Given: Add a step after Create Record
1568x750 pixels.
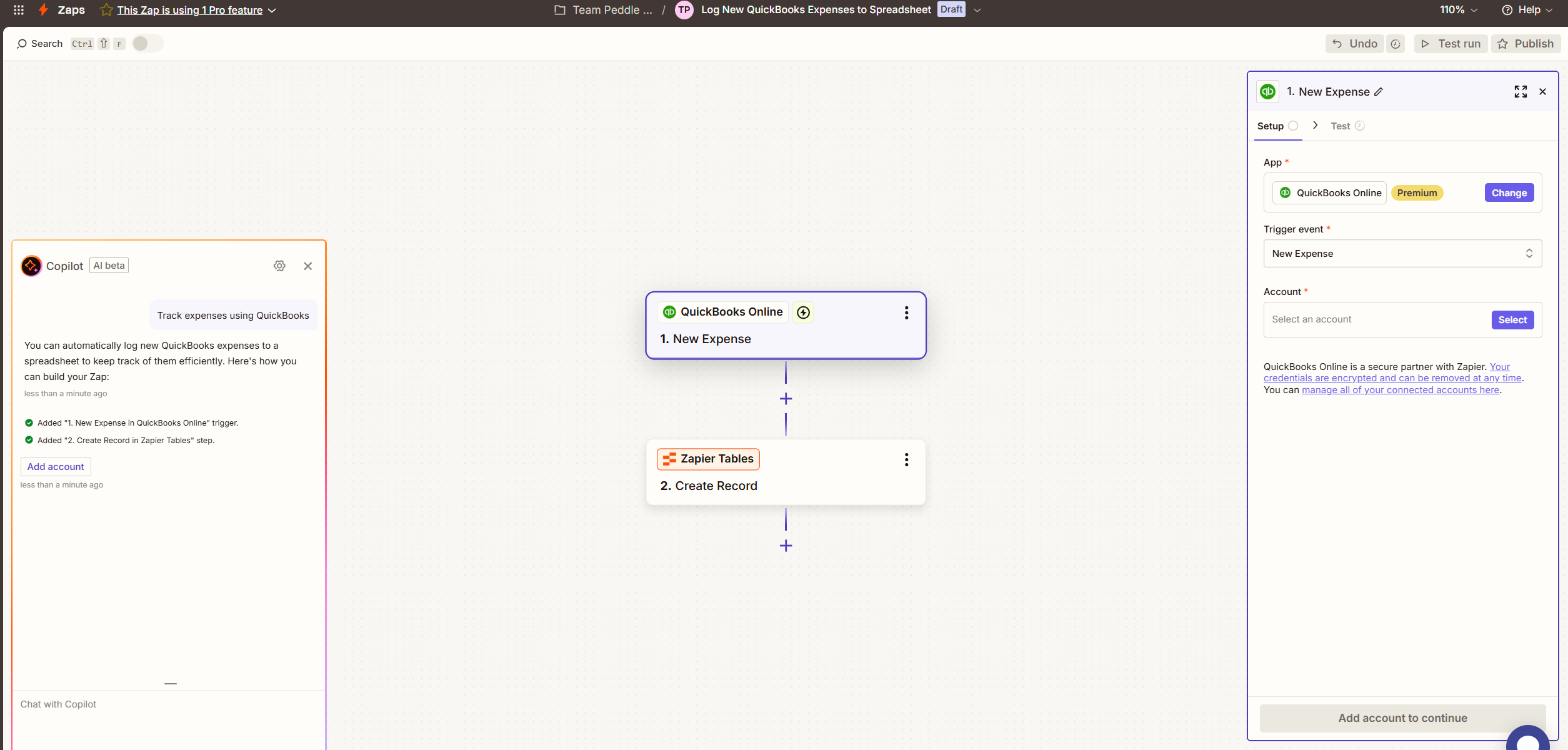Looking at the screenshot, I should (786, 546).
